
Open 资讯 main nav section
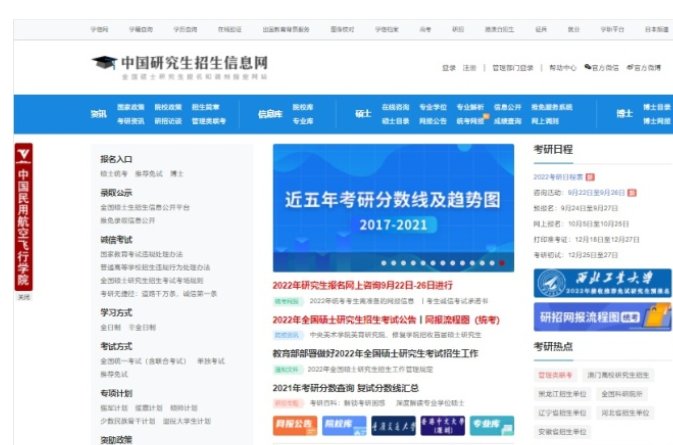pyautogui.click(x=98, y=114)
